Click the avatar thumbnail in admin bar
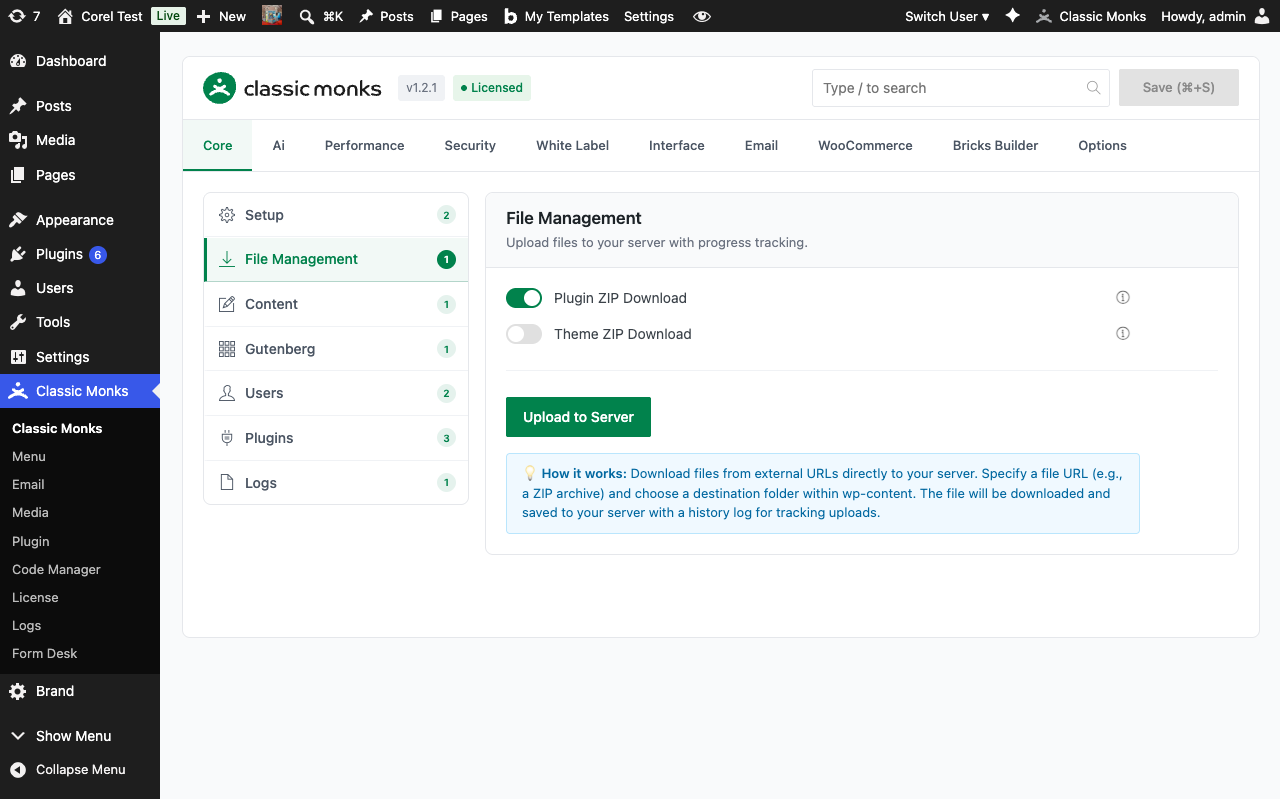The height and width of the screenshot is (799, 1280). click(x=272, y=16)
